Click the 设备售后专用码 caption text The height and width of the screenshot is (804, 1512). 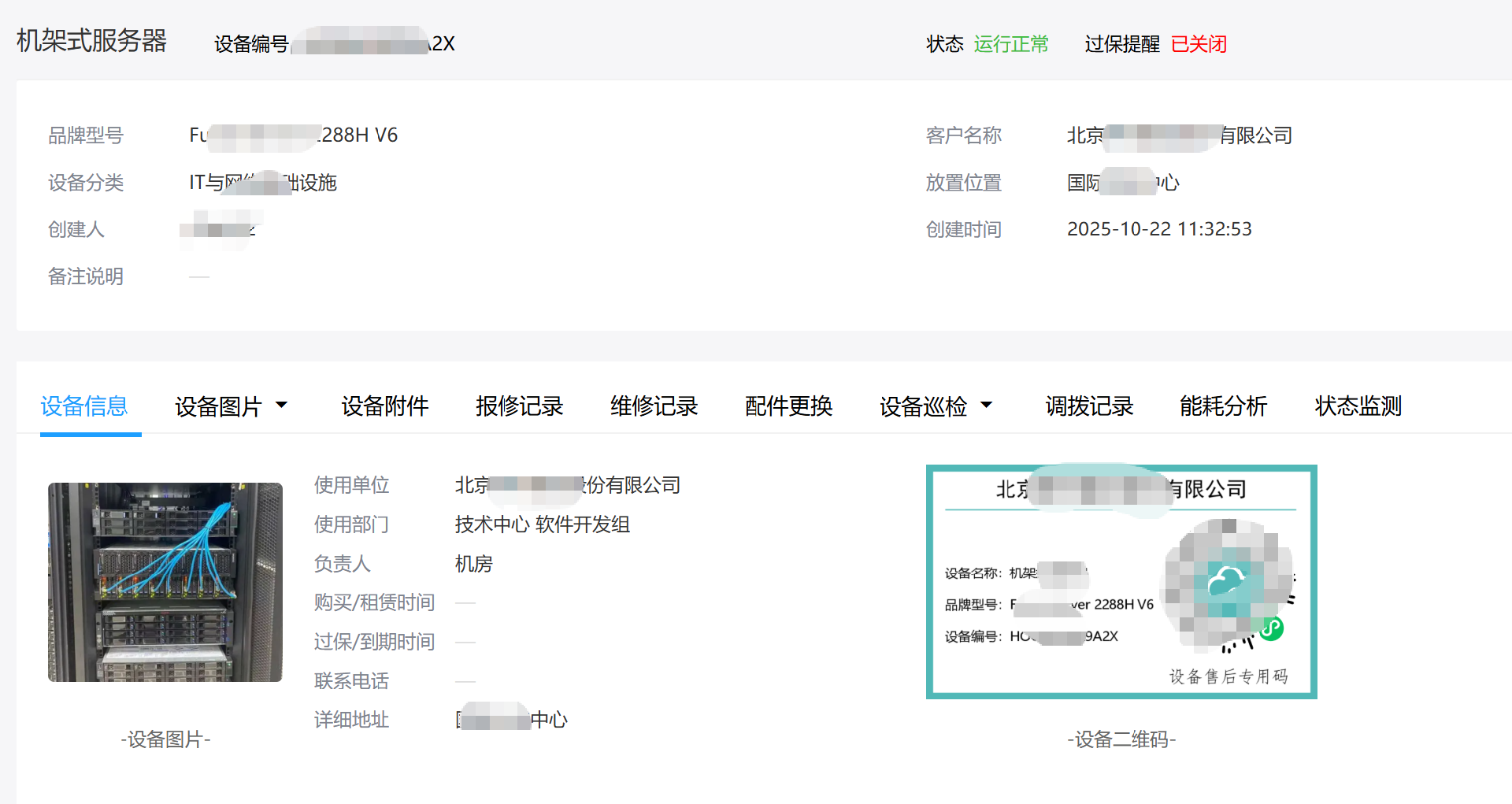click(1228, 676)
